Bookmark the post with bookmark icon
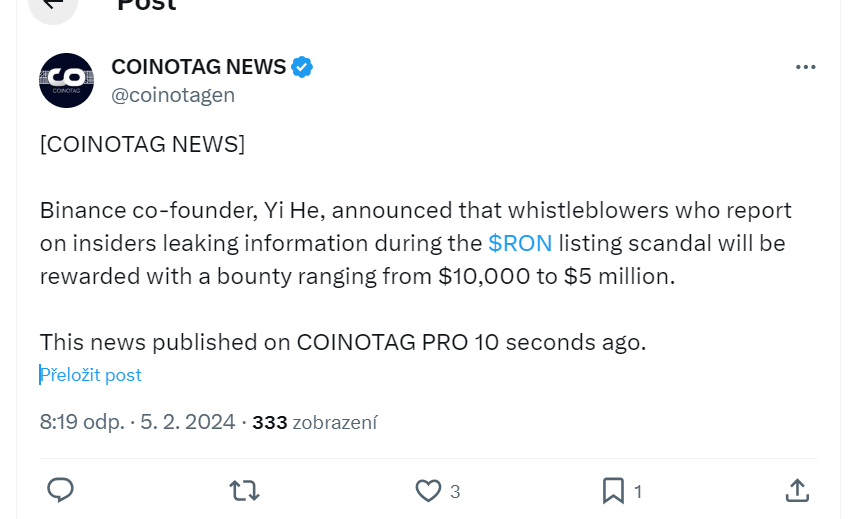This screenshot has width=848, height=519. tap(613, 490)
